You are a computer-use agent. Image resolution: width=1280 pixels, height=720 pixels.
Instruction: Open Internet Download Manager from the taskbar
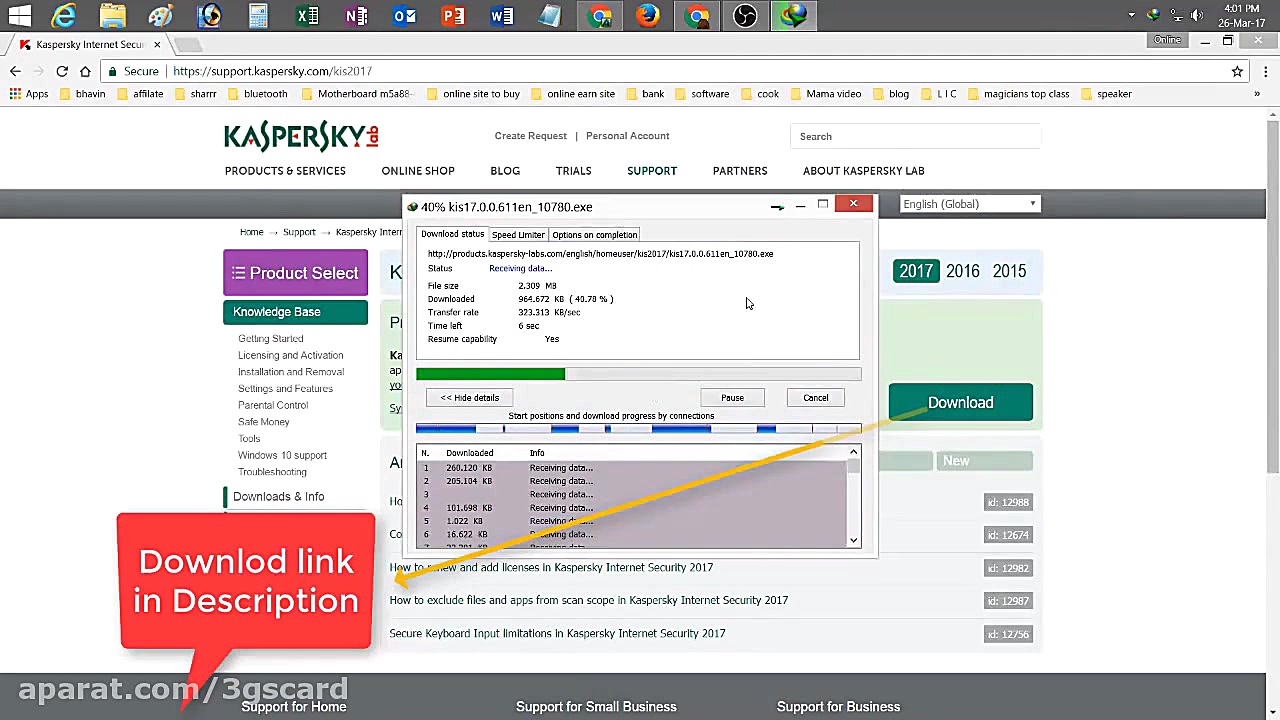794,15
